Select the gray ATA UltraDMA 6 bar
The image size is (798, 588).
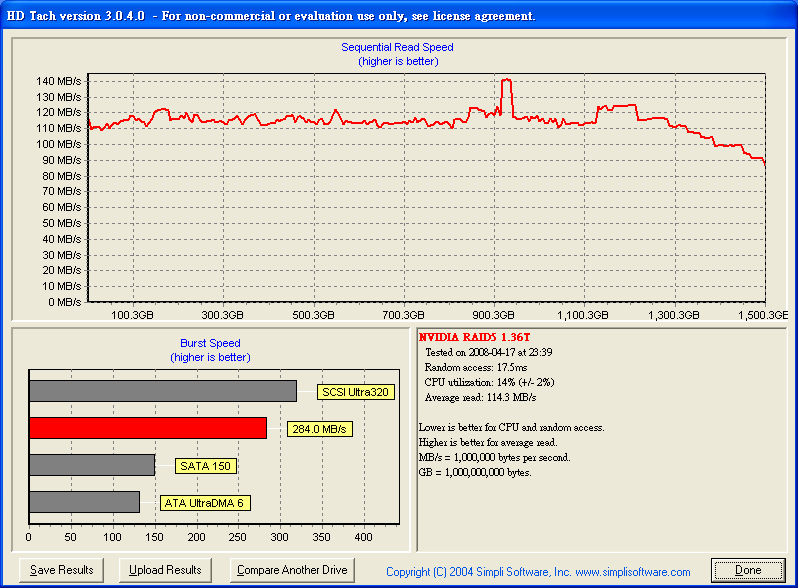(84, 502)
